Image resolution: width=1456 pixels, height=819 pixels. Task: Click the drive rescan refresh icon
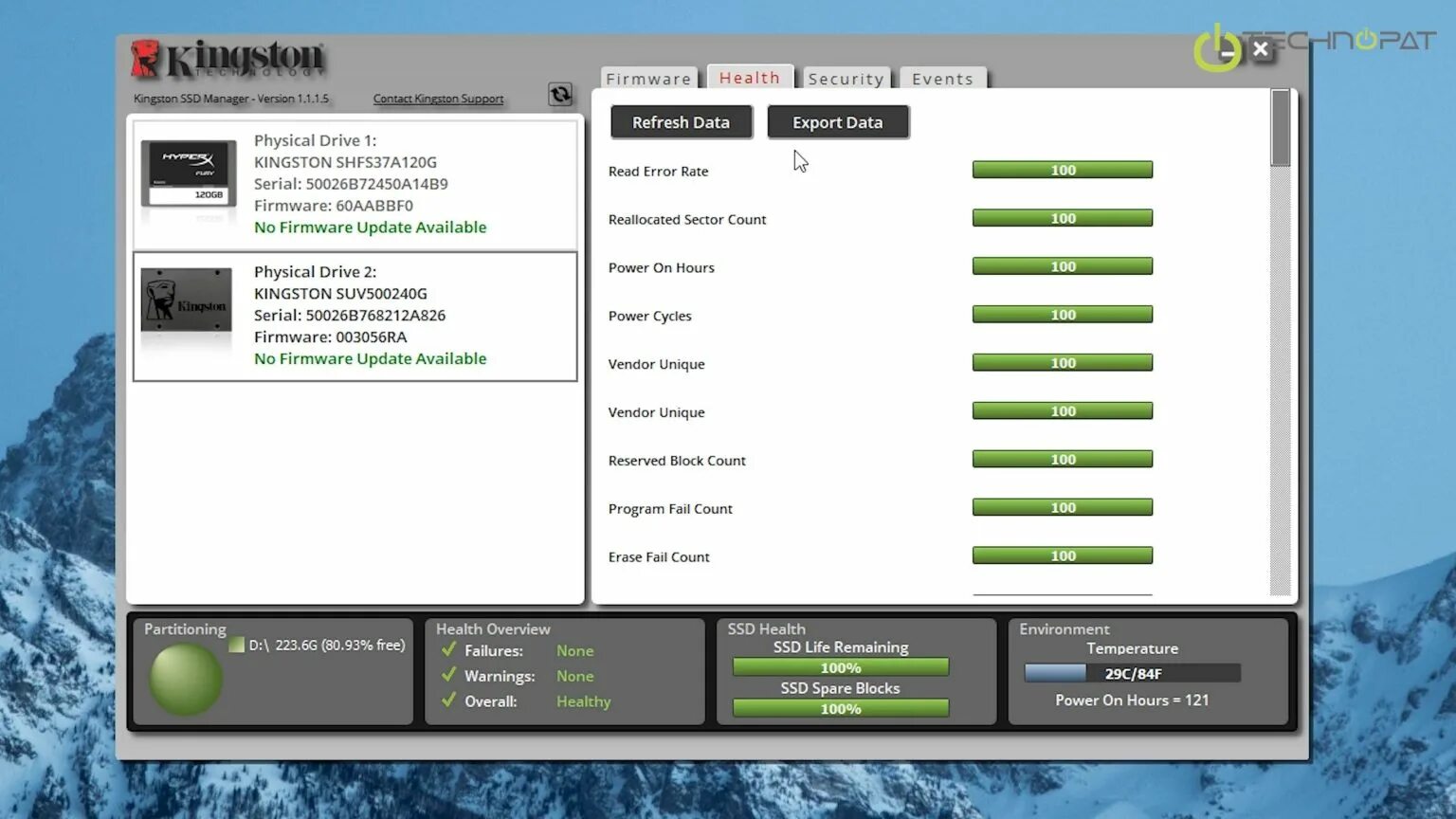[x=560, y=94]
